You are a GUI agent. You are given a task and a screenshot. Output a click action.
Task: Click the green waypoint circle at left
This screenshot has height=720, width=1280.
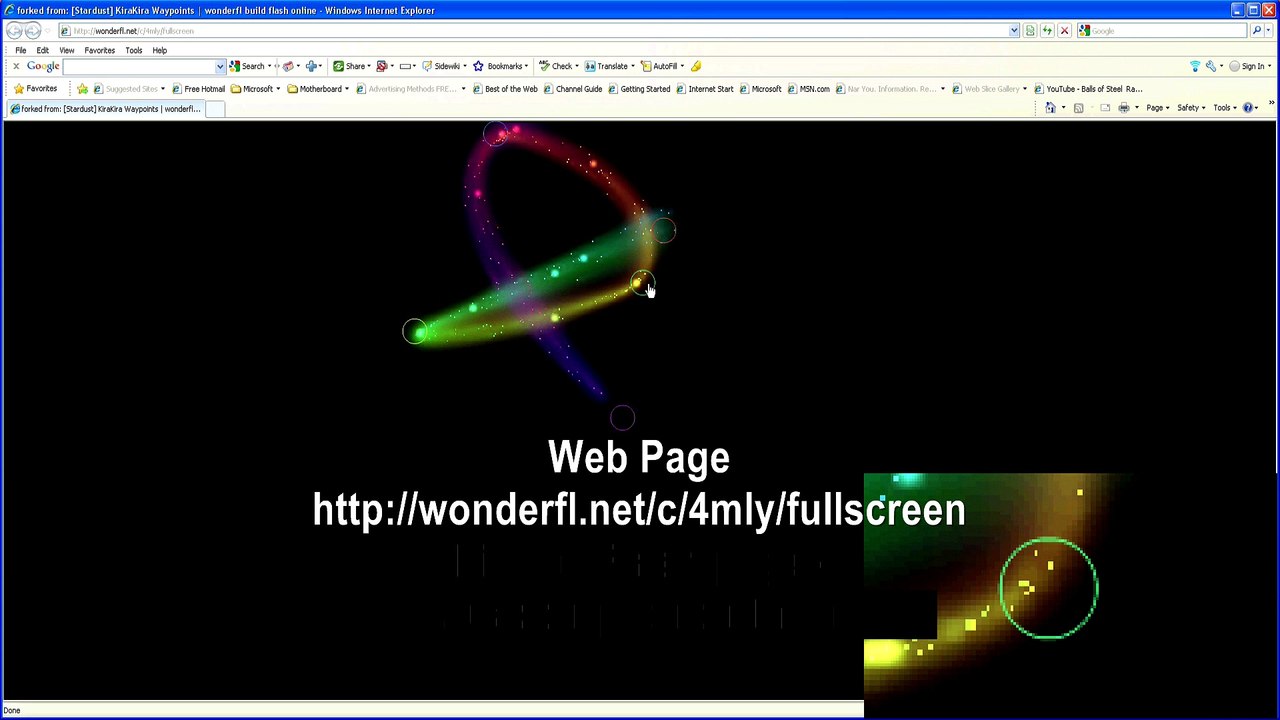click(414, 331)
